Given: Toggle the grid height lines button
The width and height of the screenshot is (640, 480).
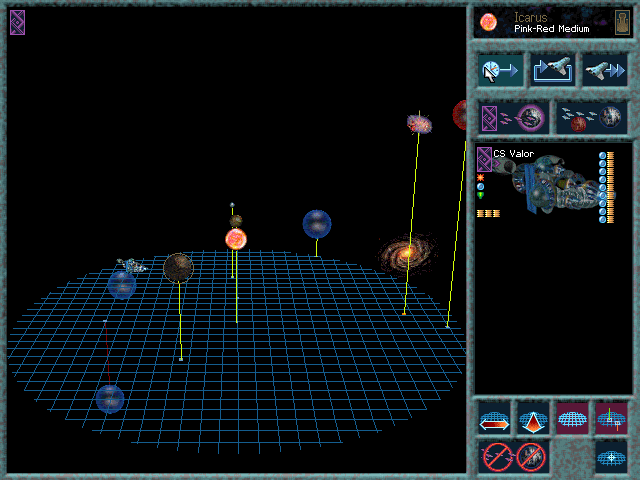Looking at the screenshot, I should 611,418.
